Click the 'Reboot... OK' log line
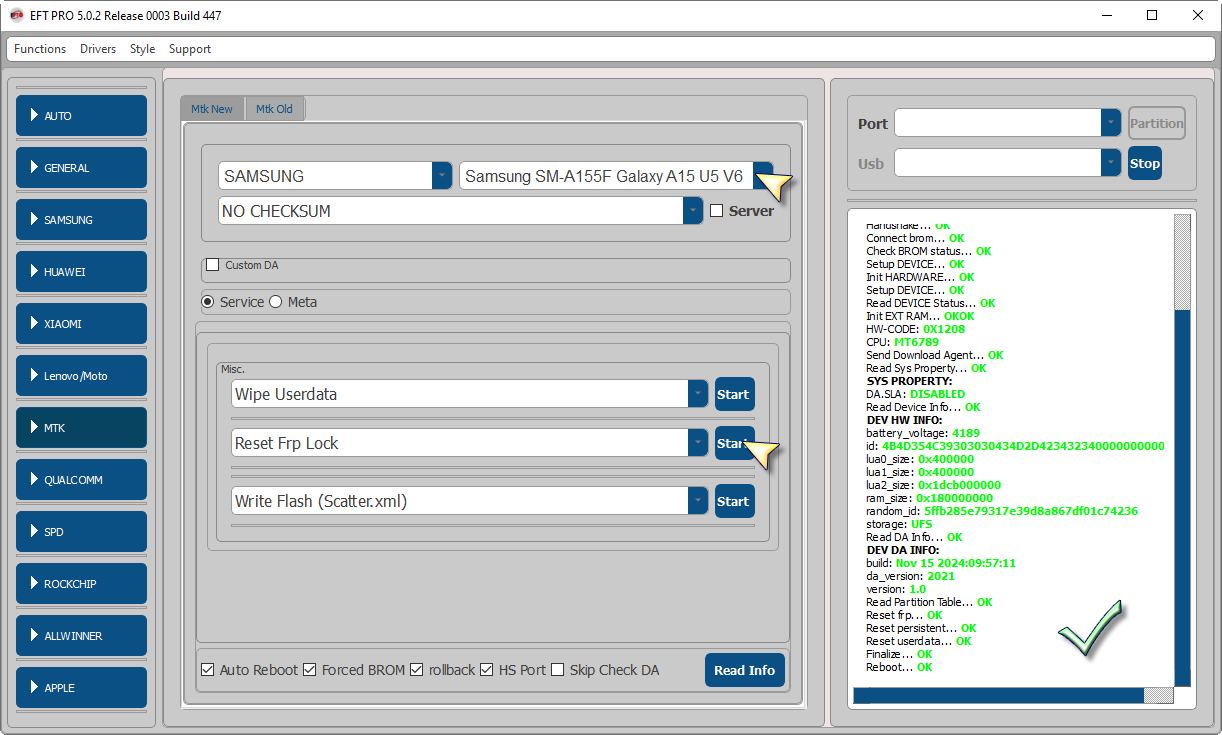The height and width of the screenshot is (735, 1222). [899, 667]
